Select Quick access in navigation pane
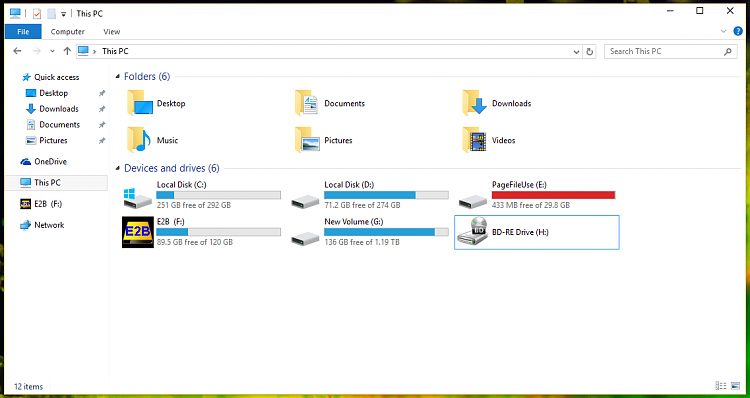The width and height of the screenshot is (750, 398). tap(56, 77)
